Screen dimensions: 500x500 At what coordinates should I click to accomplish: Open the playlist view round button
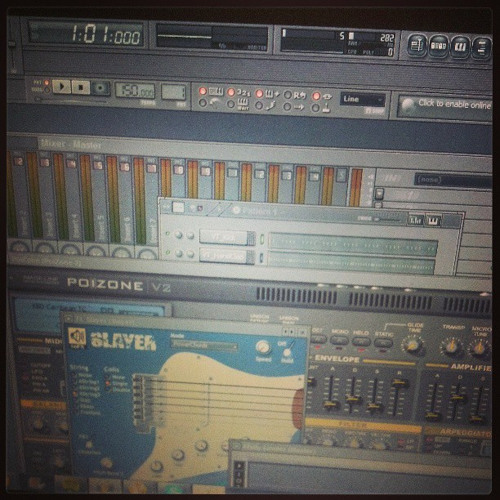tap(417, 45)
